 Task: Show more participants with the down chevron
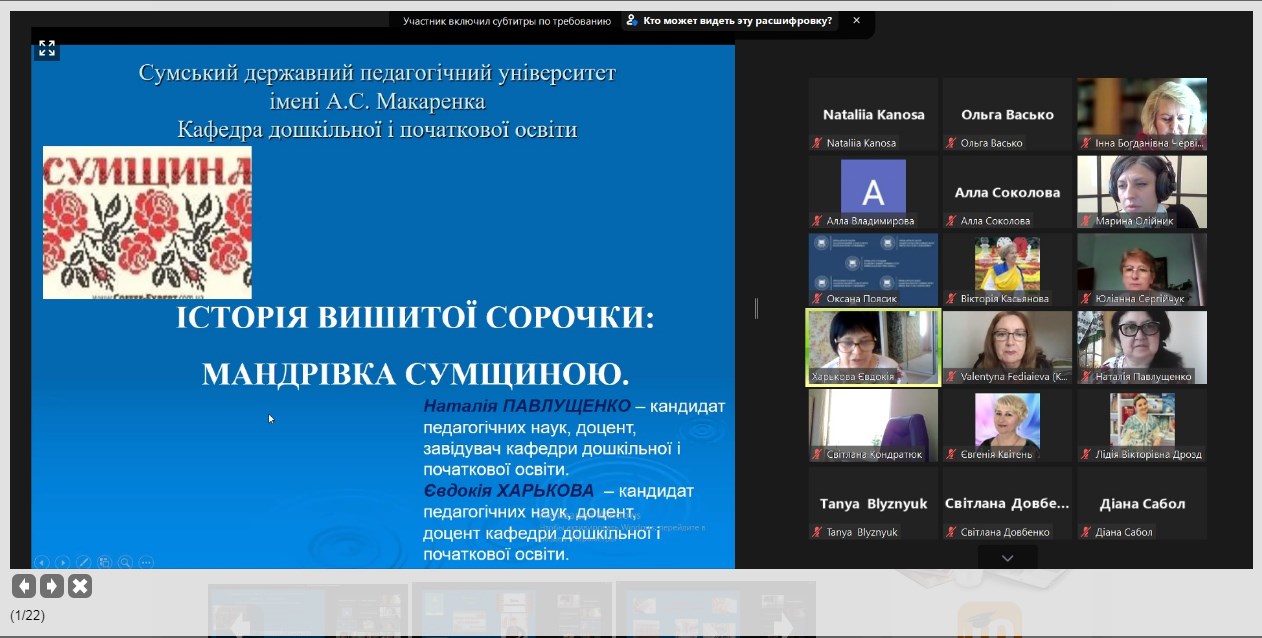1008,558
